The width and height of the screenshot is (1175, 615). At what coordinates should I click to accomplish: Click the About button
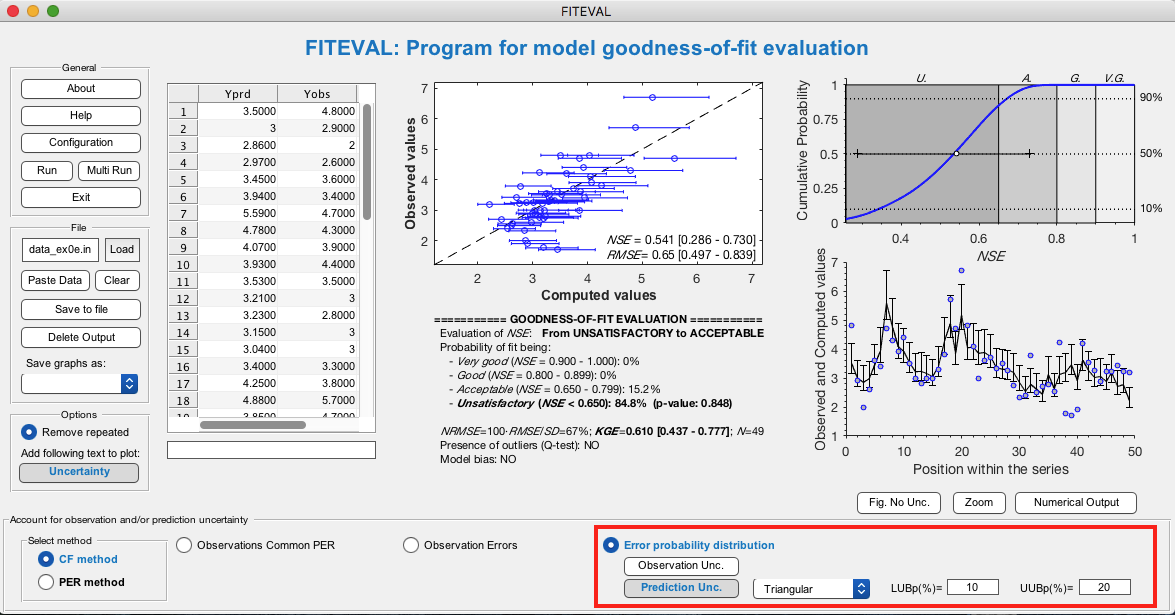(x=81, y=88)
